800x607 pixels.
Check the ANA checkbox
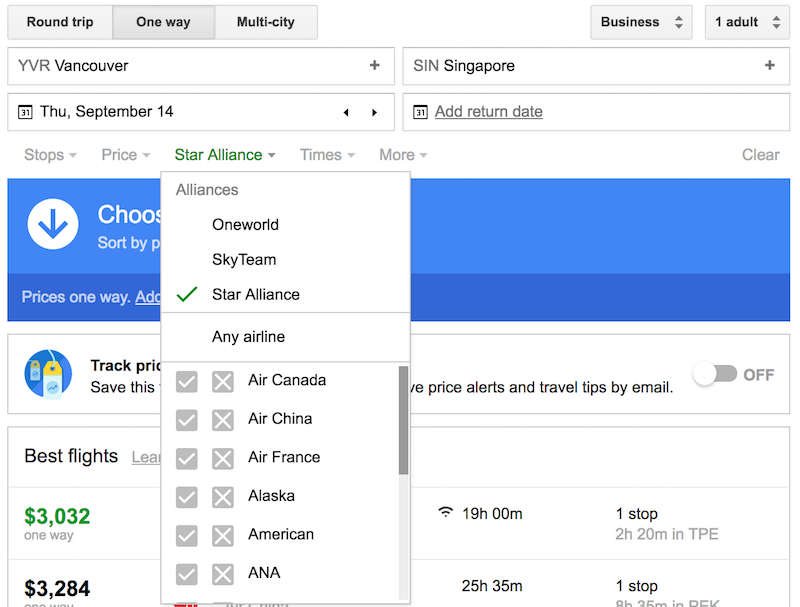click(x=187, y=574)
